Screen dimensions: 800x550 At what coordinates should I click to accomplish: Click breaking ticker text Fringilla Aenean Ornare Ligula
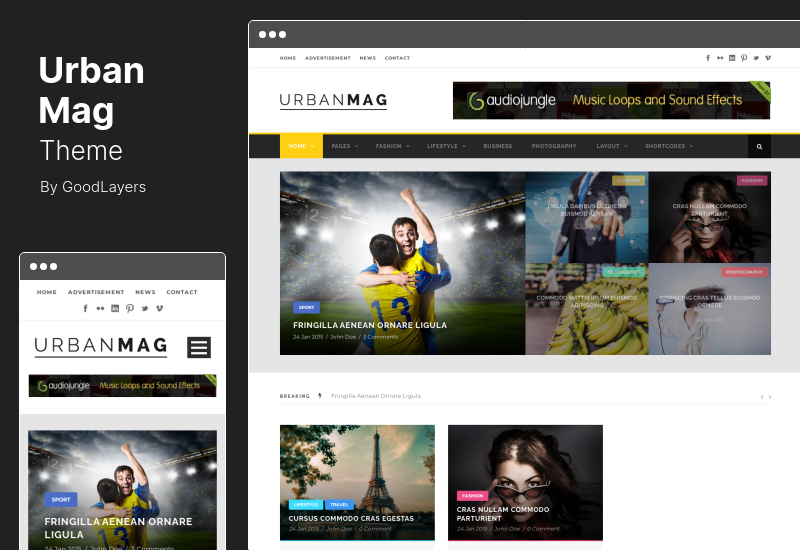[376, 396]
